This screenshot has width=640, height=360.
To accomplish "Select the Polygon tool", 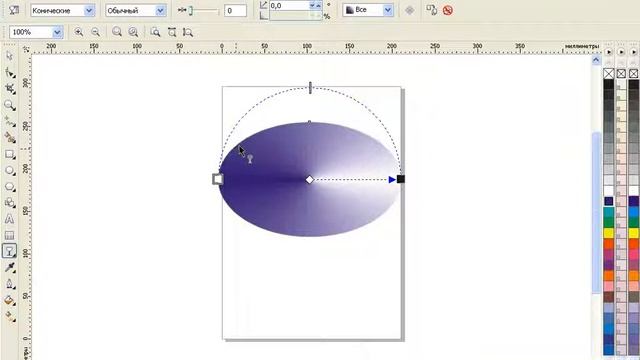I will (9, 187).
